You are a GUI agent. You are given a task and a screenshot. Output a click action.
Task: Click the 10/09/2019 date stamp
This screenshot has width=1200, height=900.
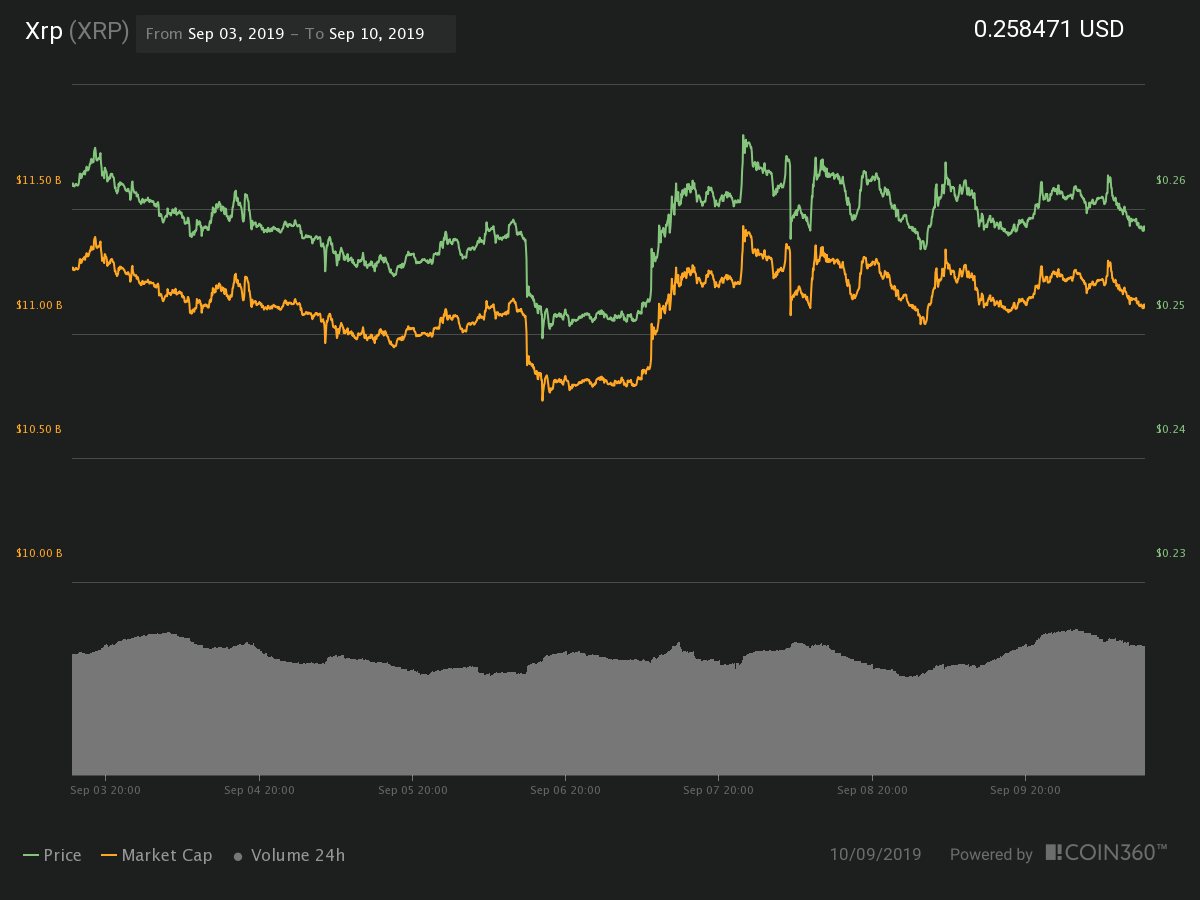tap(875, 854)
